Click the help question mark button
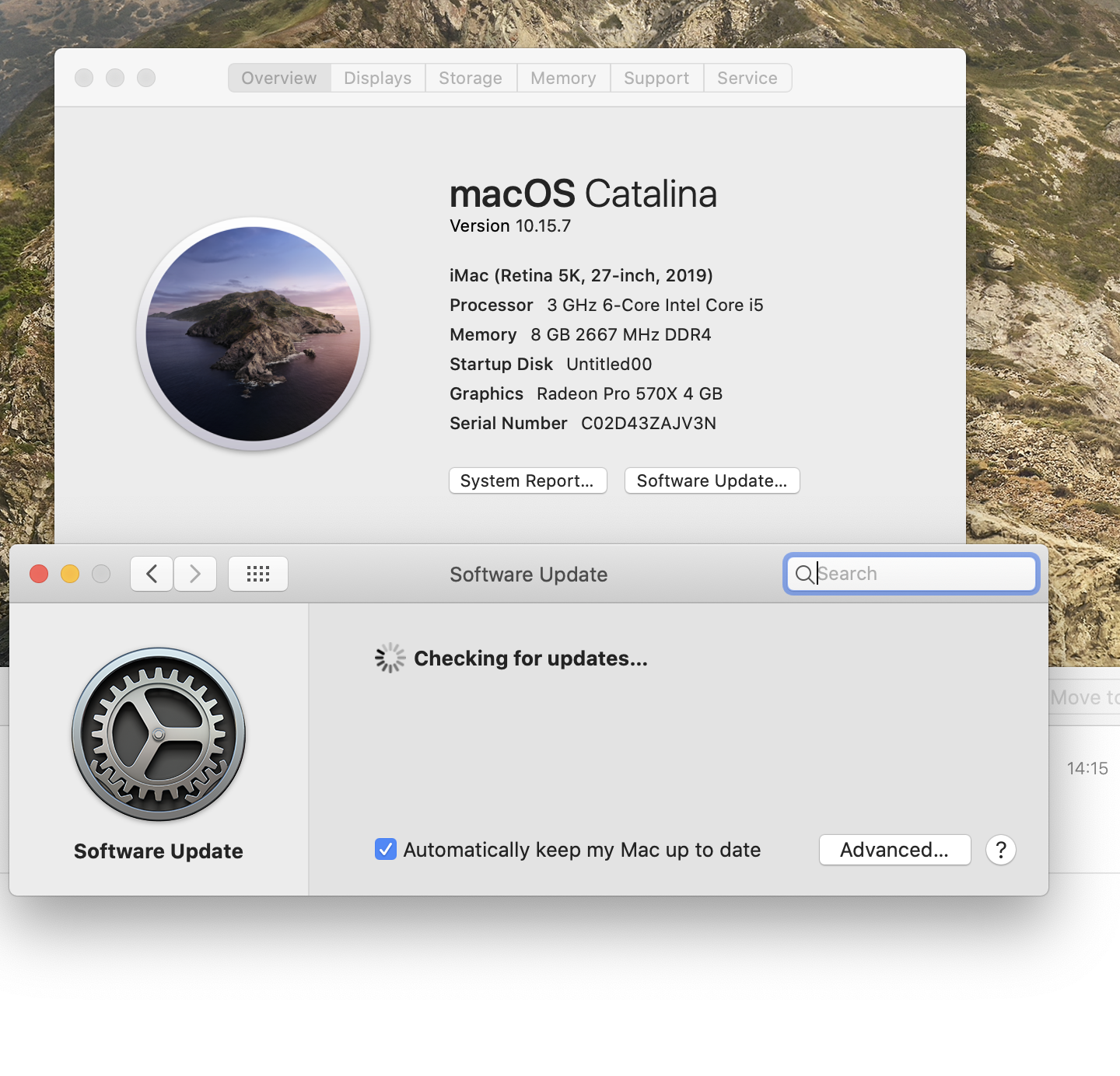Viewport: 1120px width, 1076px height. [x=1001, y=850]
